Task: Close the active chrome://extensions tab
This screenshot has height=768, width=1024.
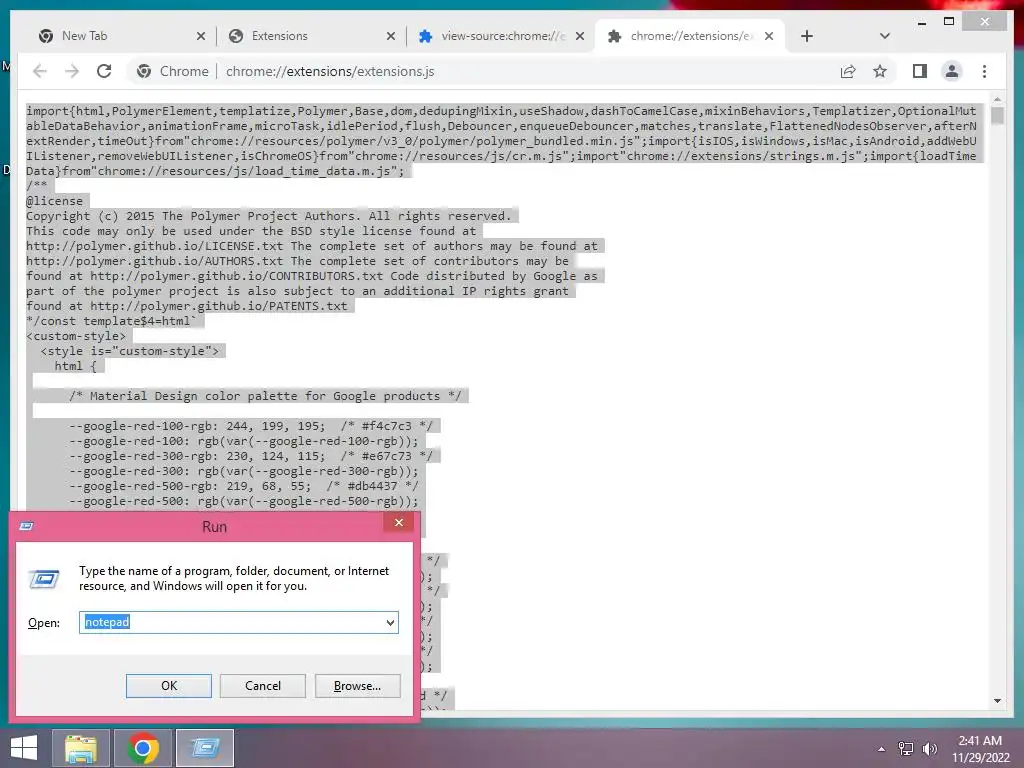Action: tap(769, 37)
